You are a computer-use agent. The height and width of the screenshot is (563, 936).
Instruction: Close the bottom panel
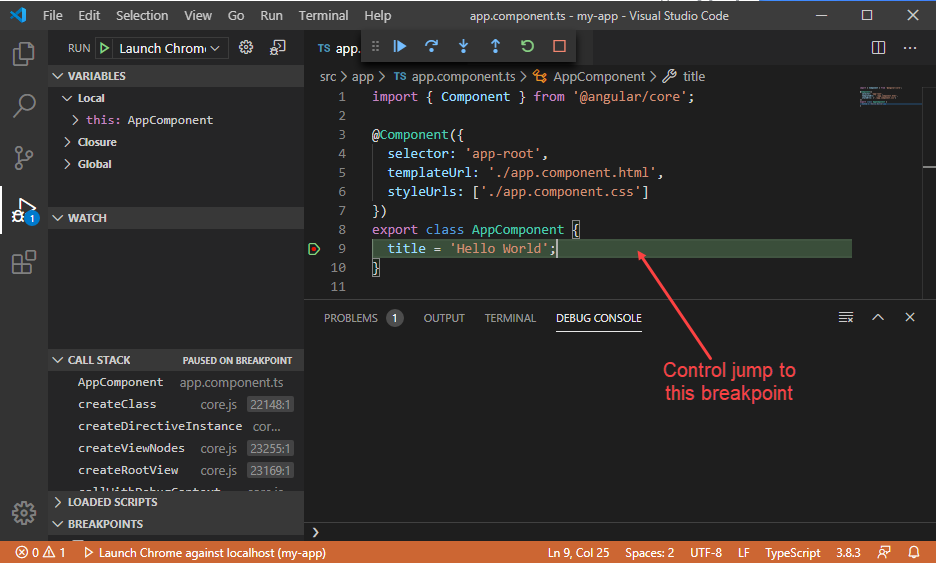point(910,317)
